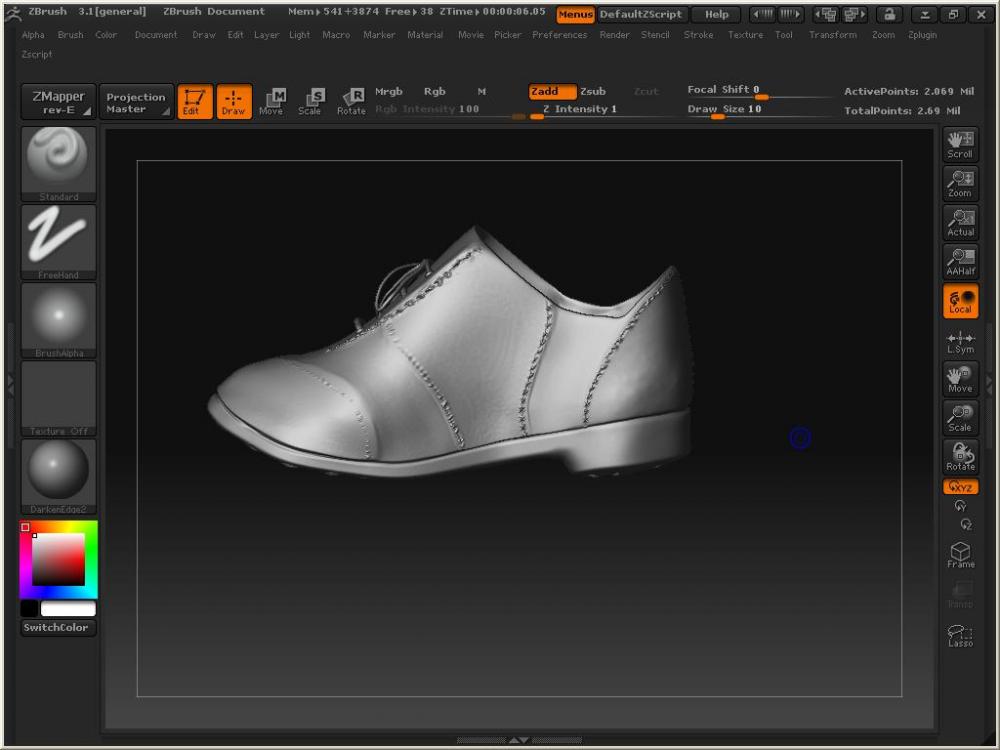
Task: Select the Lasso selection icon
Action: [960, 635]
